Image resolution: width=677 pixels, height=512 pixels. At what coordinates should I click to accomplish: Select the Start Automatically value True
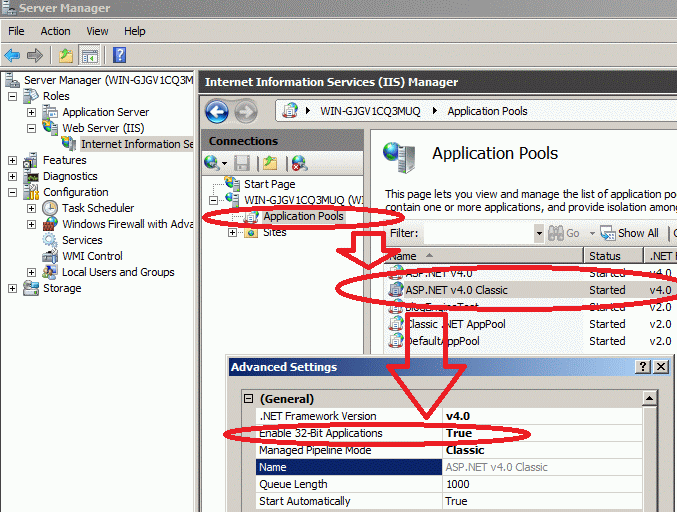pyautogui.click(x=456, y=501)
